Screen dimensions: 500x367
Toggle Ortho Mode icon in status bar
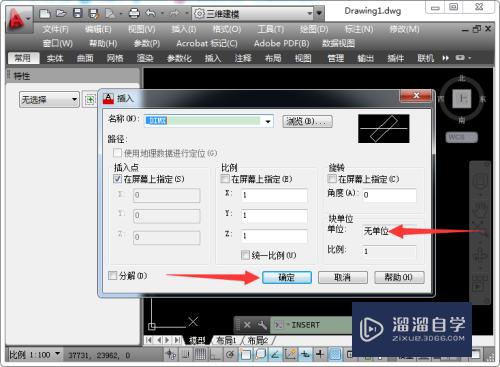215,354
